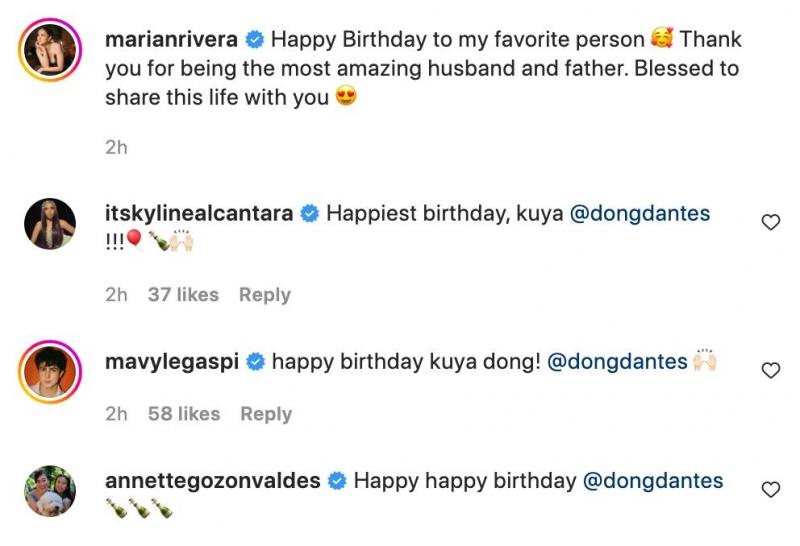View mavylegaspi's profile photo
Screen dimensions: 800x546
(x=49, y=370)
